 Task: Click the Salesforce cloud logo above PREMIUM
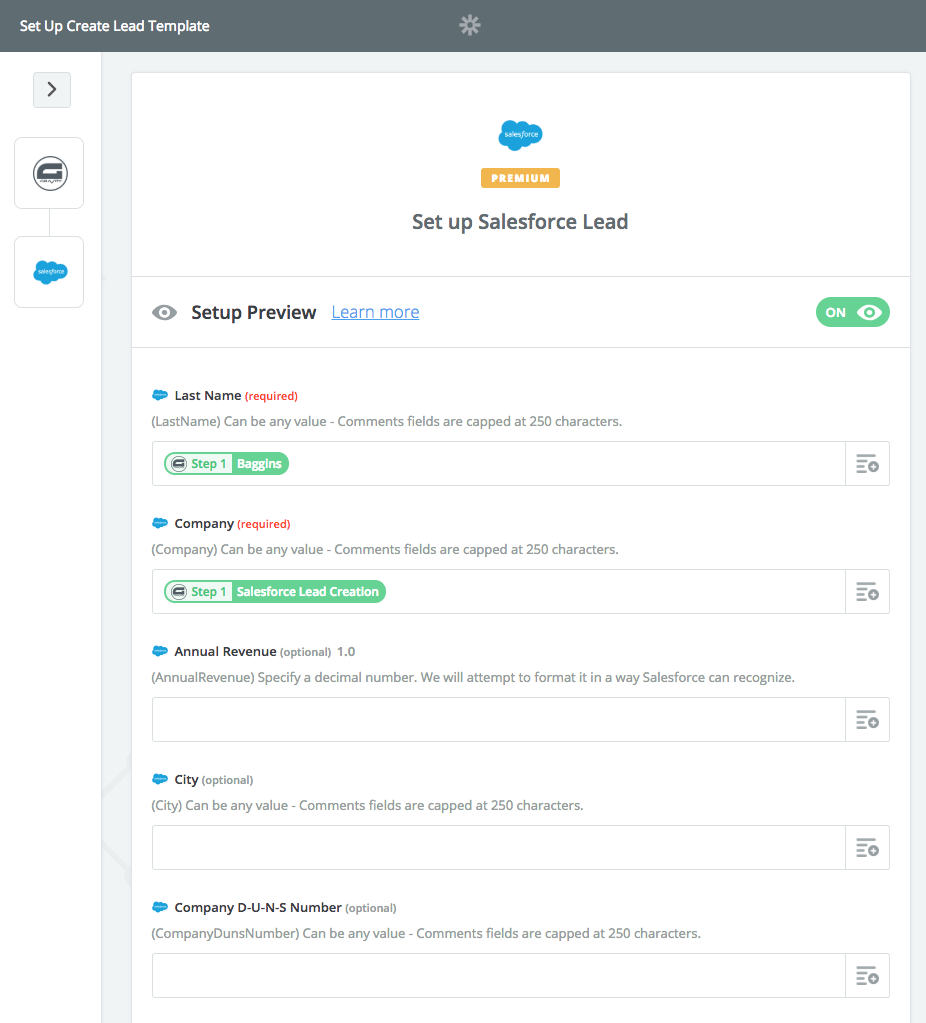520,135
